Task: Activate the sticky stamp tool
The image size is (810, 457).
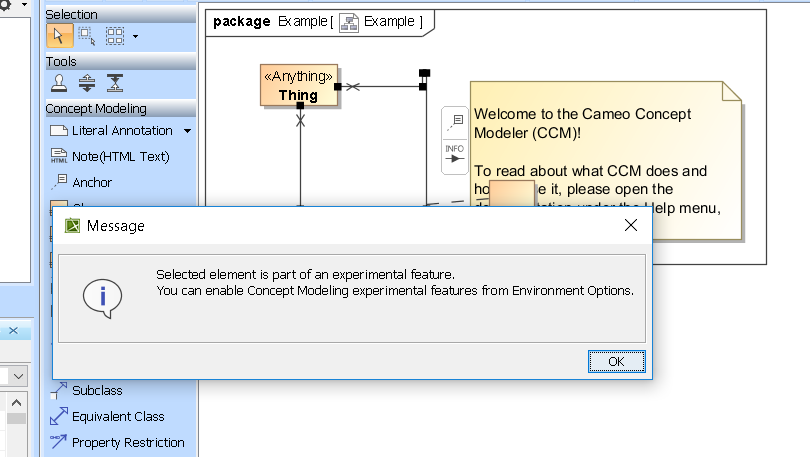Action: click(x=59, y=83)
